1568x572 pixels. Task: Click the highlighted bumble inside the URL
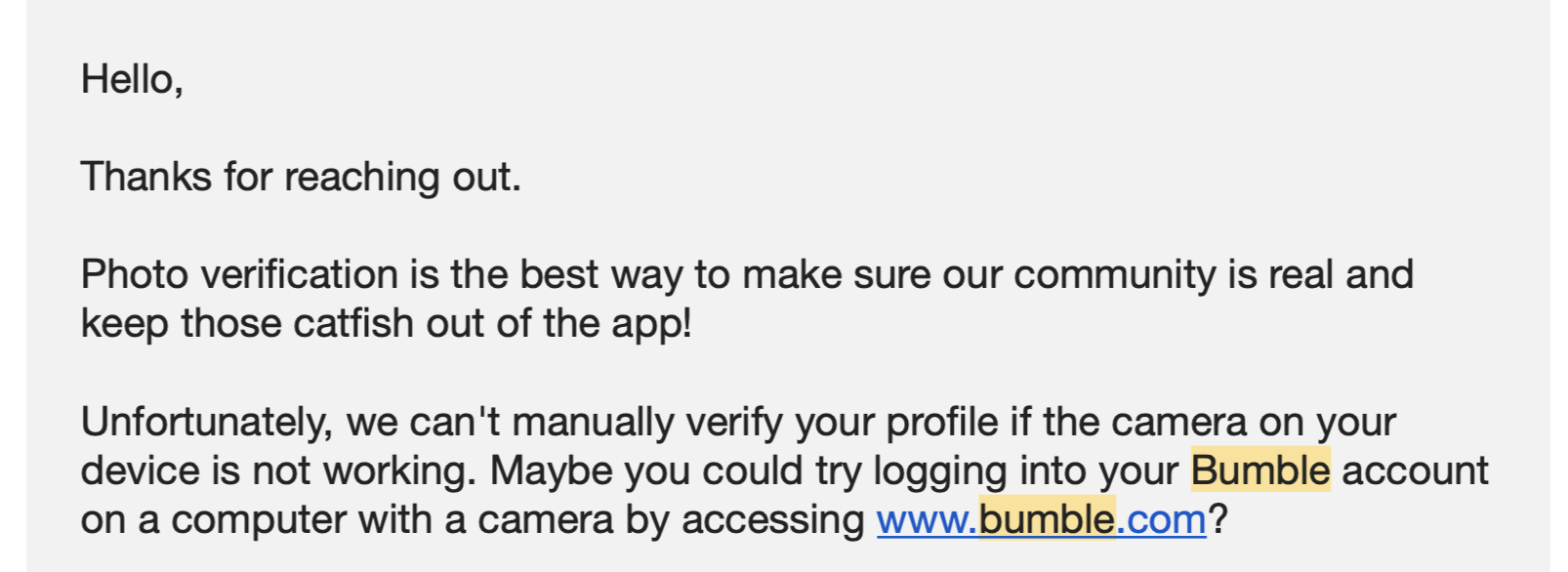(1047, 519)
